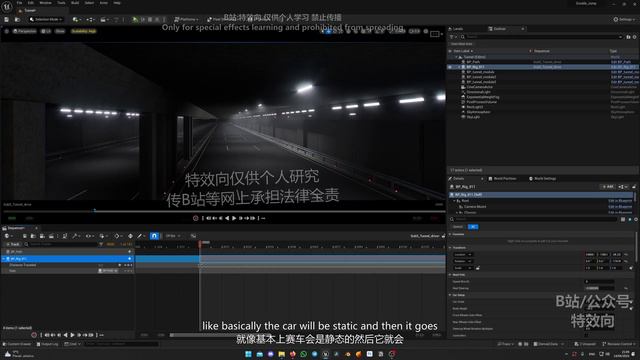This screenshot has width=640, height=360.
Task: Click the record icon in Sequencer bottom transport
Action: pos(34,335)
